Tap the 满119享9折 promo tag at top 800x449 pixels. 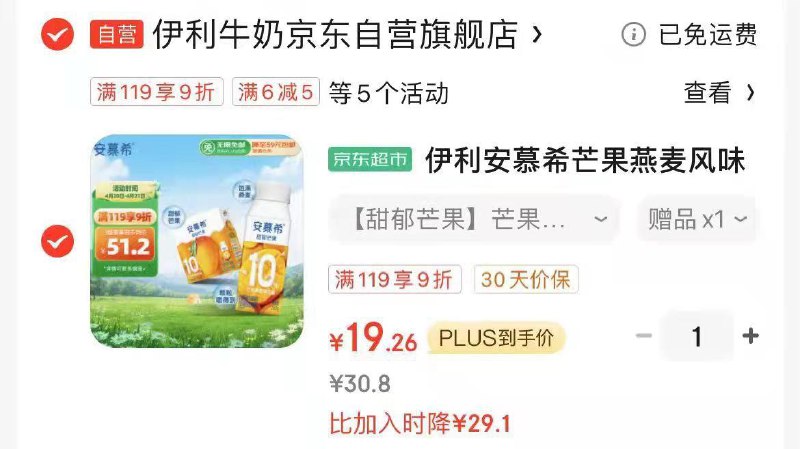pyautogui.click(x=157, y=92)
